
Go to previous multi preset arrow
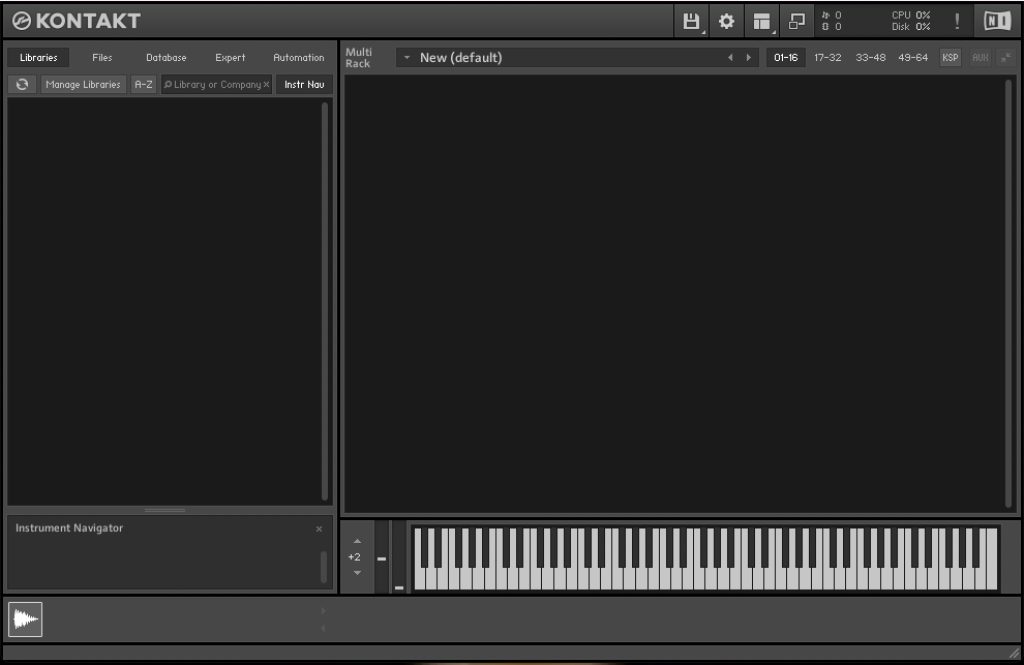[730, 57]
